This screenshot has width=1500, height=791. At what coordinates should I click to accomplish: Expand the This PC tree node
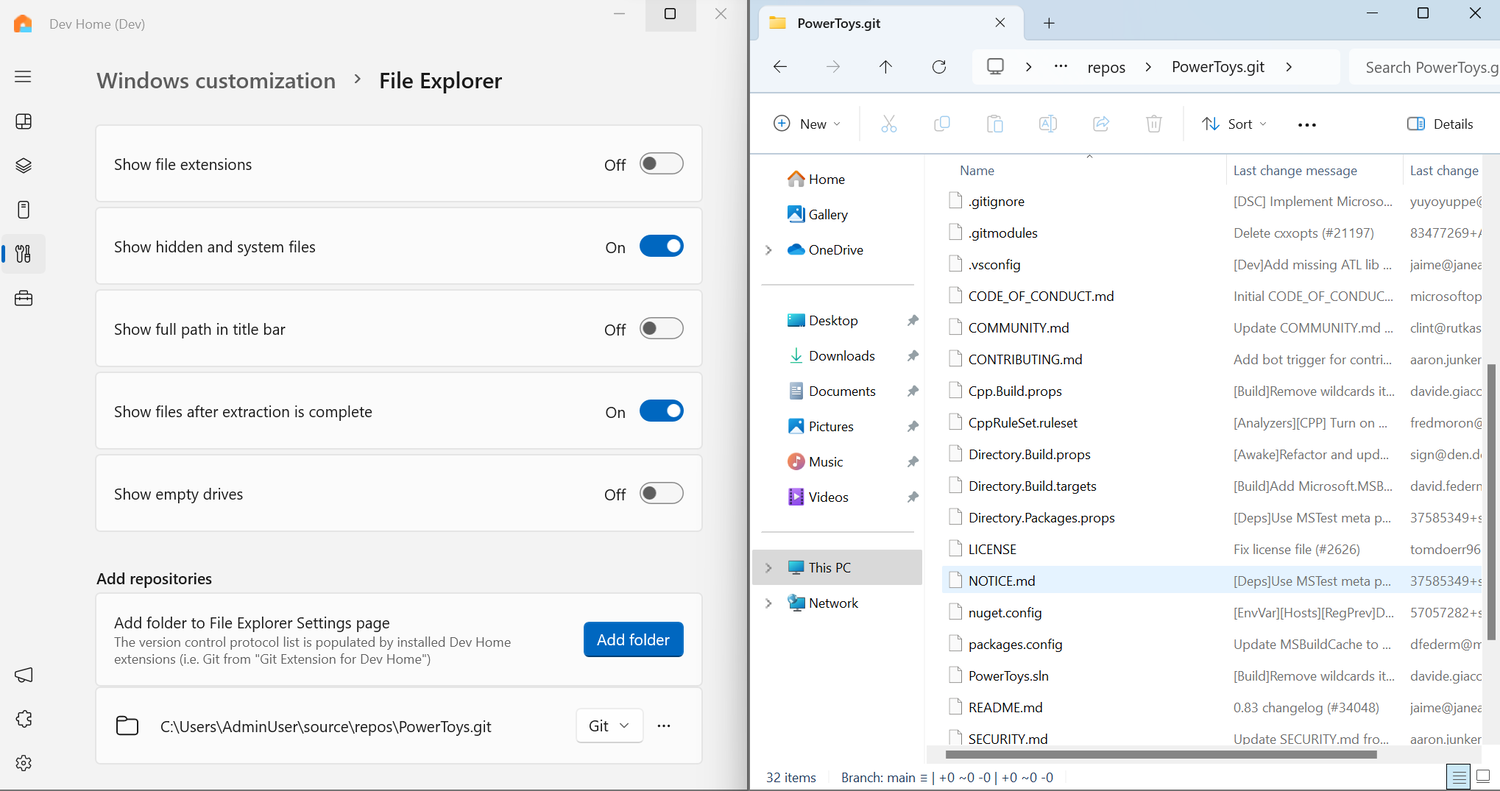click(x=768, y=568)
